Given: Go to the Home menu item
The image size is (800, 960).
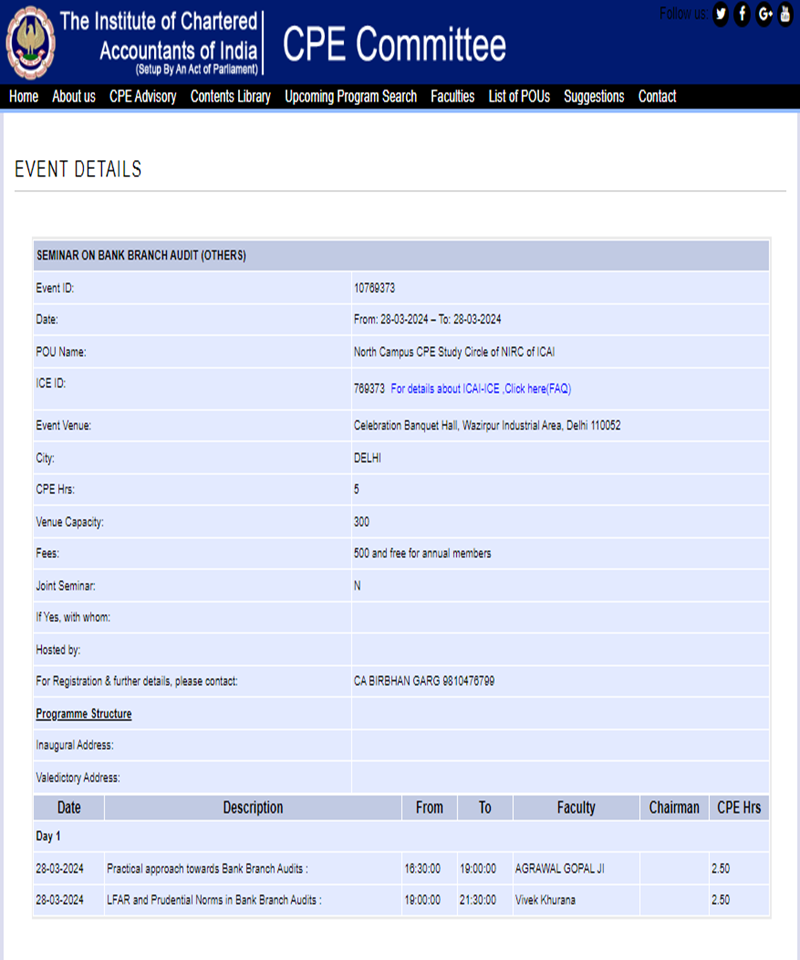Looking at the screenshot, I should [x=24, y=97].
